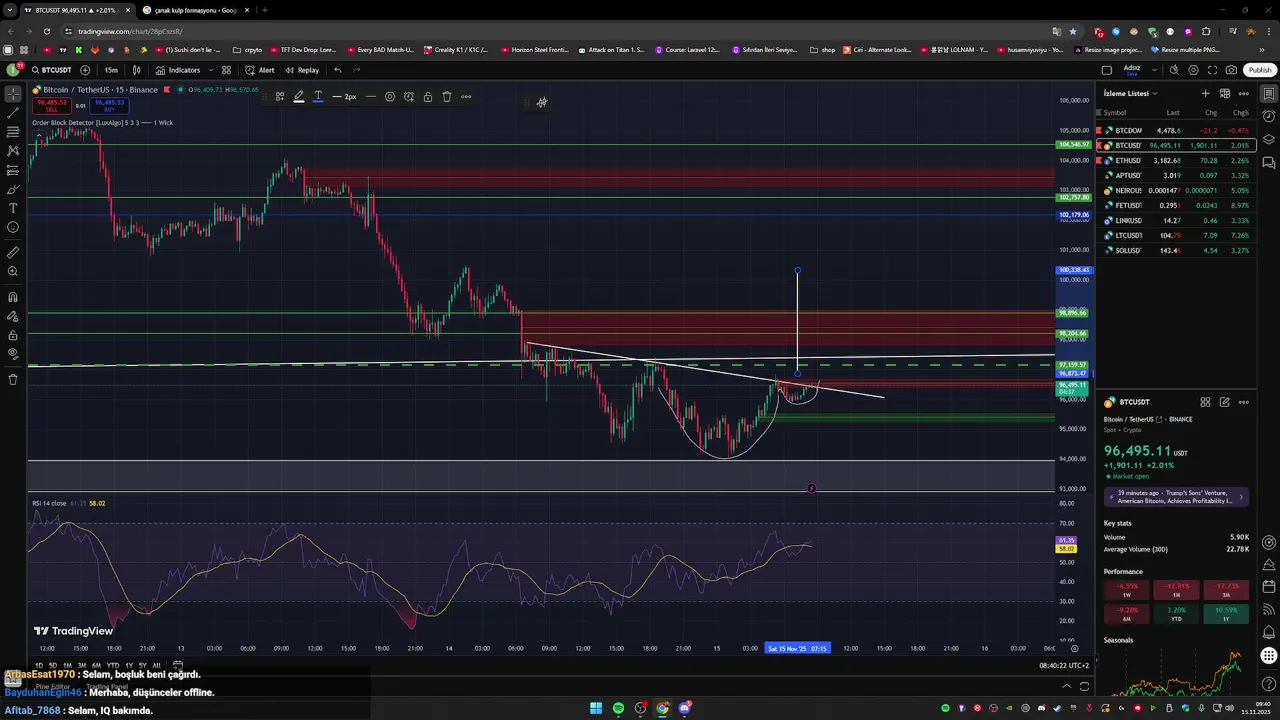Select the SOLUSD row in the watchlist
Image resolution: width=1280 pixels, height=720 pixels.
tap(1174, 250)
